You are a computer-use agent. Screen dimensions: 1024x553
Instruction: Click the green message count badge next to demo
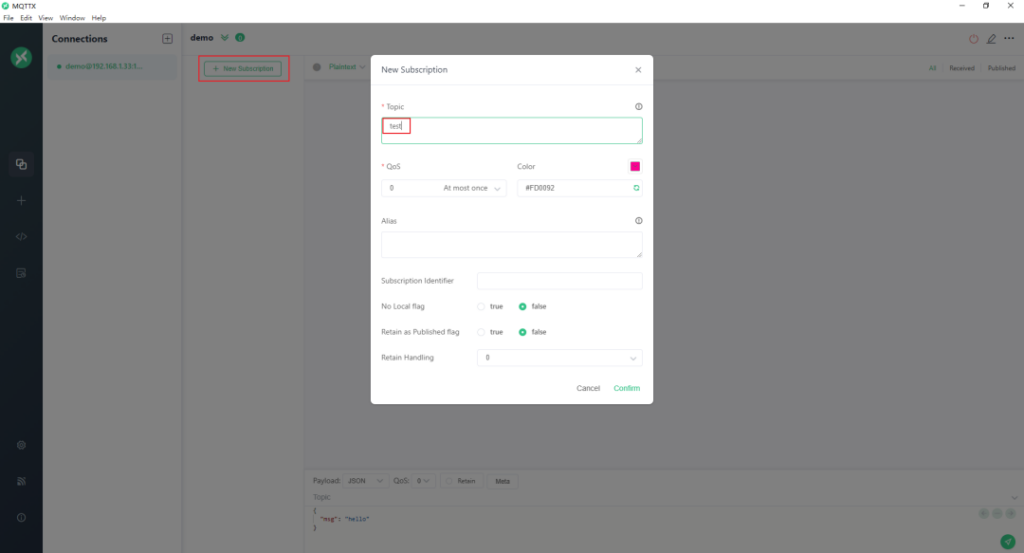point(240,38)
